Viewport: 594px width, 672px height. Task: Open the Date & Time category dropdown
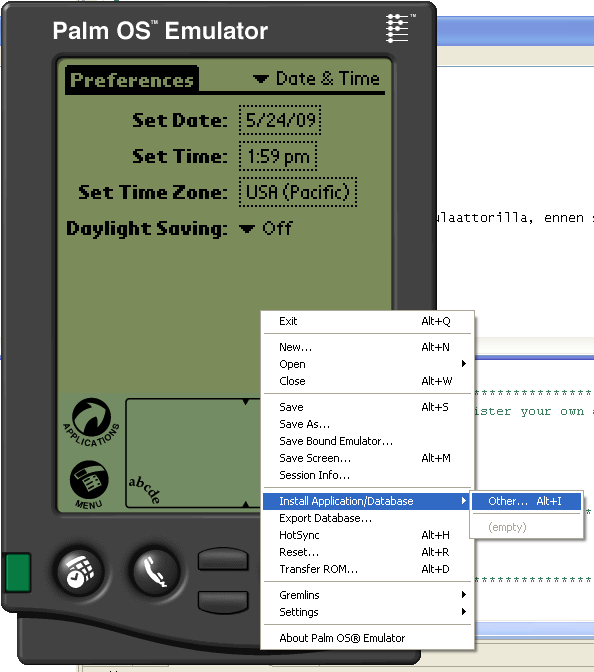[316, 79]
